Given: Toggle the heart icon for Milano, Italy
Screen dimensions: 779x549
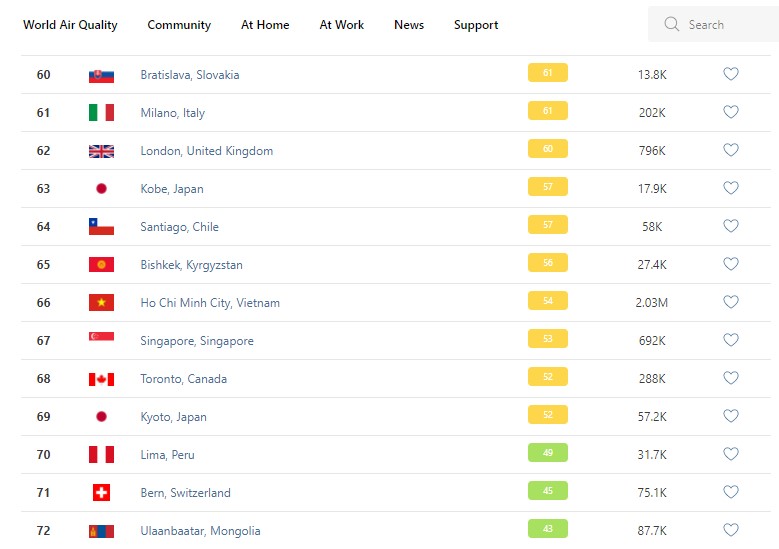Looking at the screenshot, I should click(730, 112).
